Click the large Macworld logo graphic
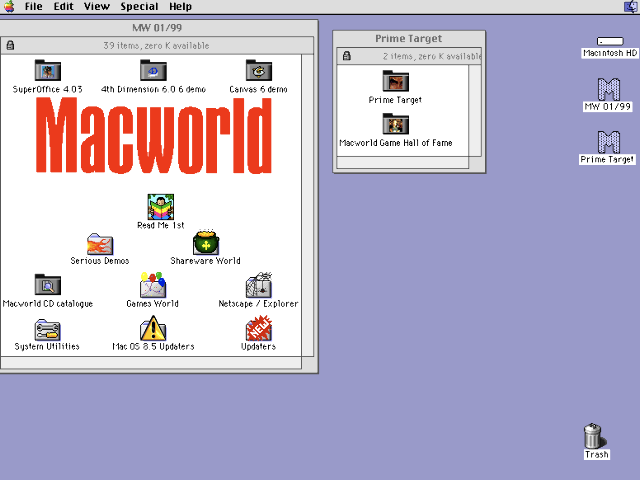The height and width of the screenshot is (480, 640). (154, 135)
